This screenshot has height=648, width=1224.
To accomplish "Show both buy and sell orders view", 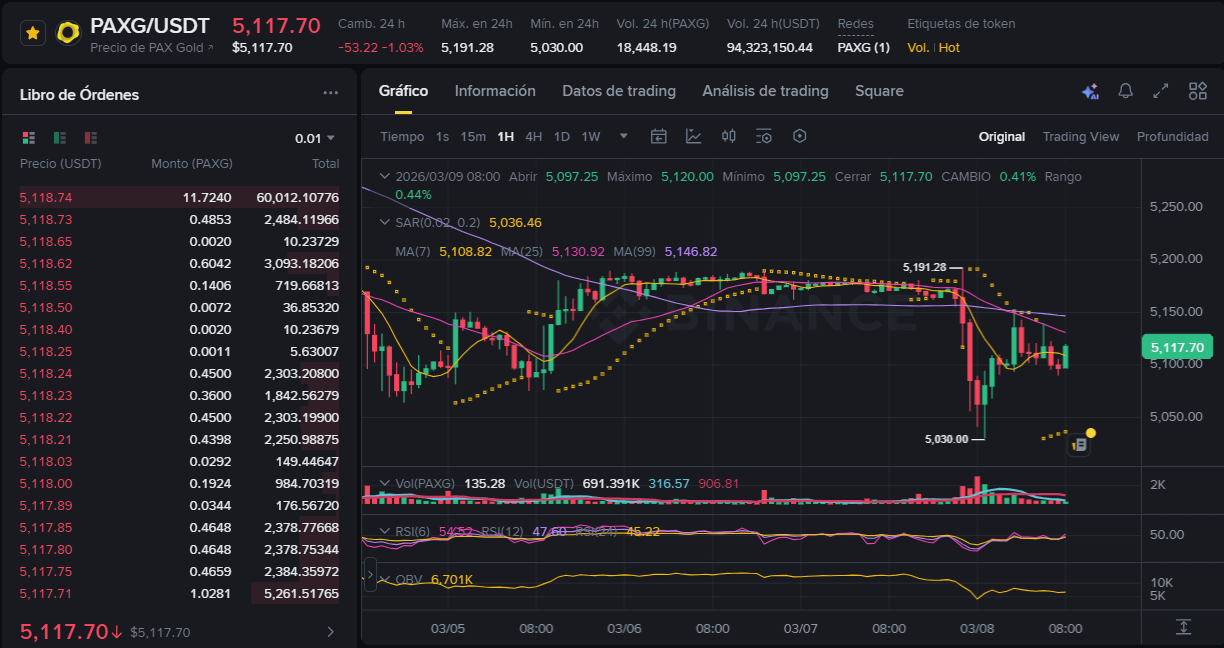I will coord(29,138).
